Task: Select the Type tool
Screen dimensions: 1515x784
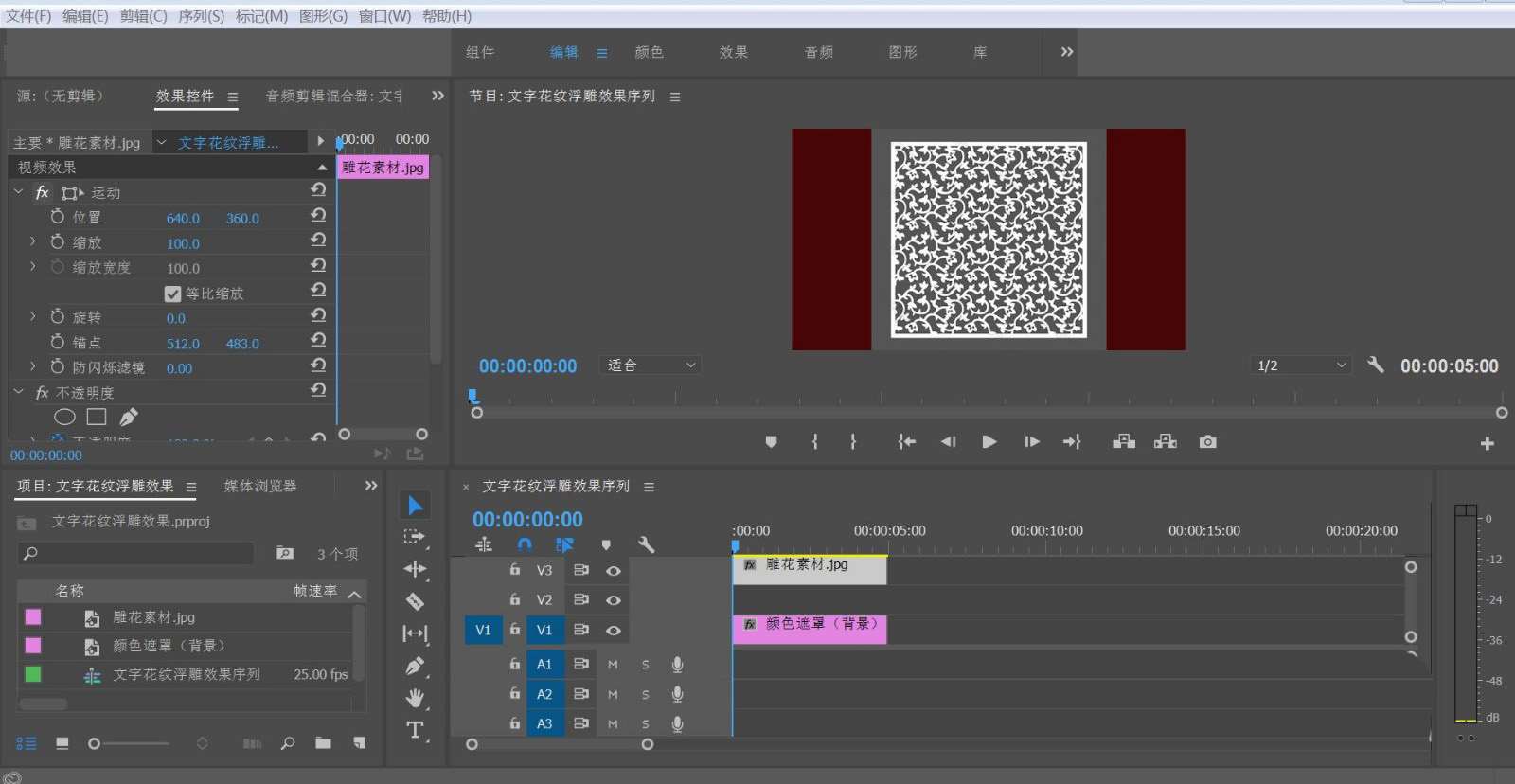Action: (415, 730)
